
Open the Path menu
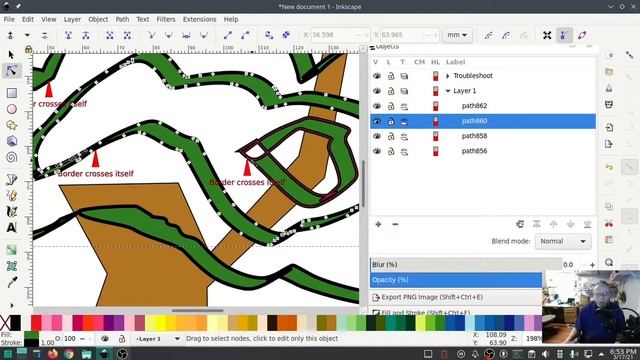point(122,19)
